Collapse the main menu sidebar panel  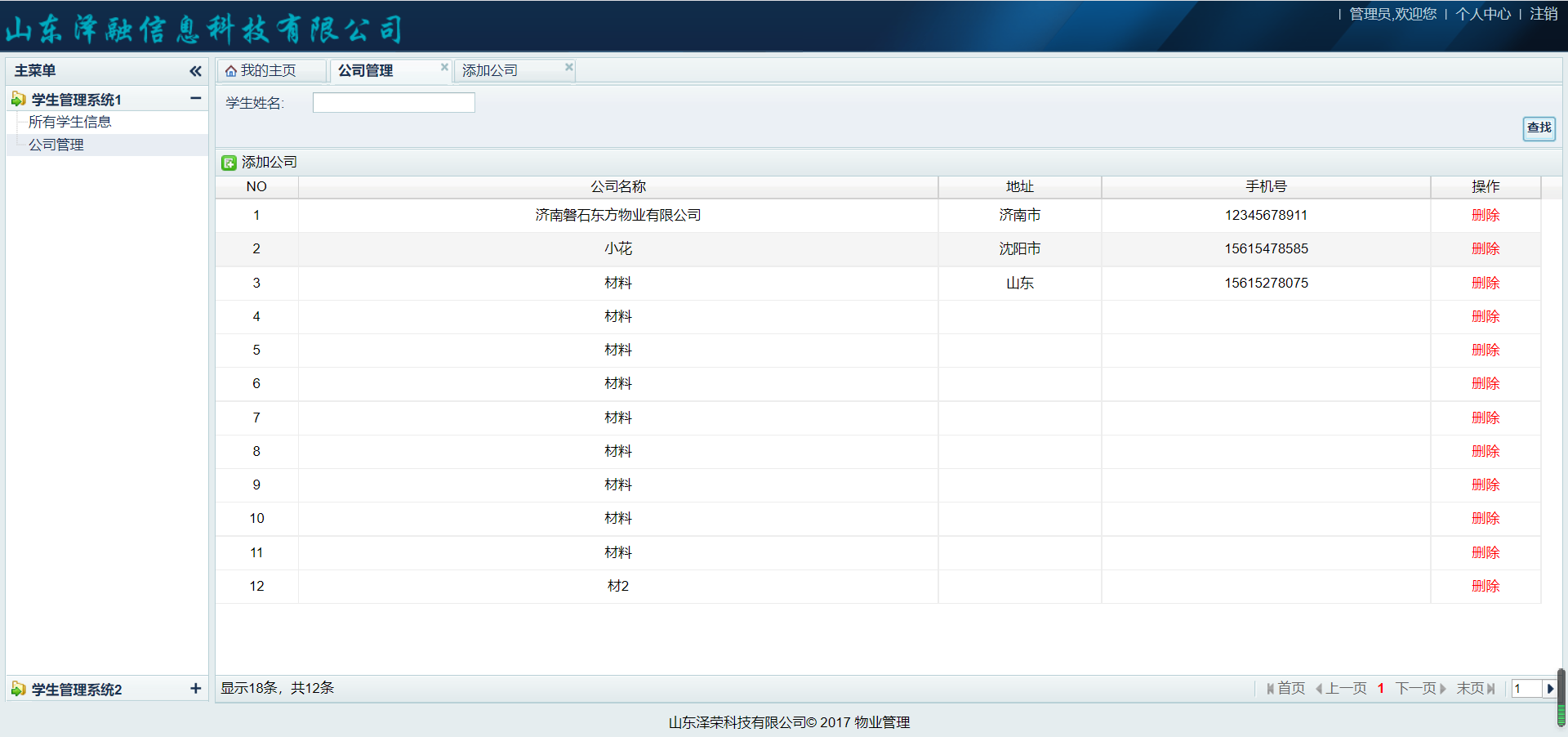point(195,71)
